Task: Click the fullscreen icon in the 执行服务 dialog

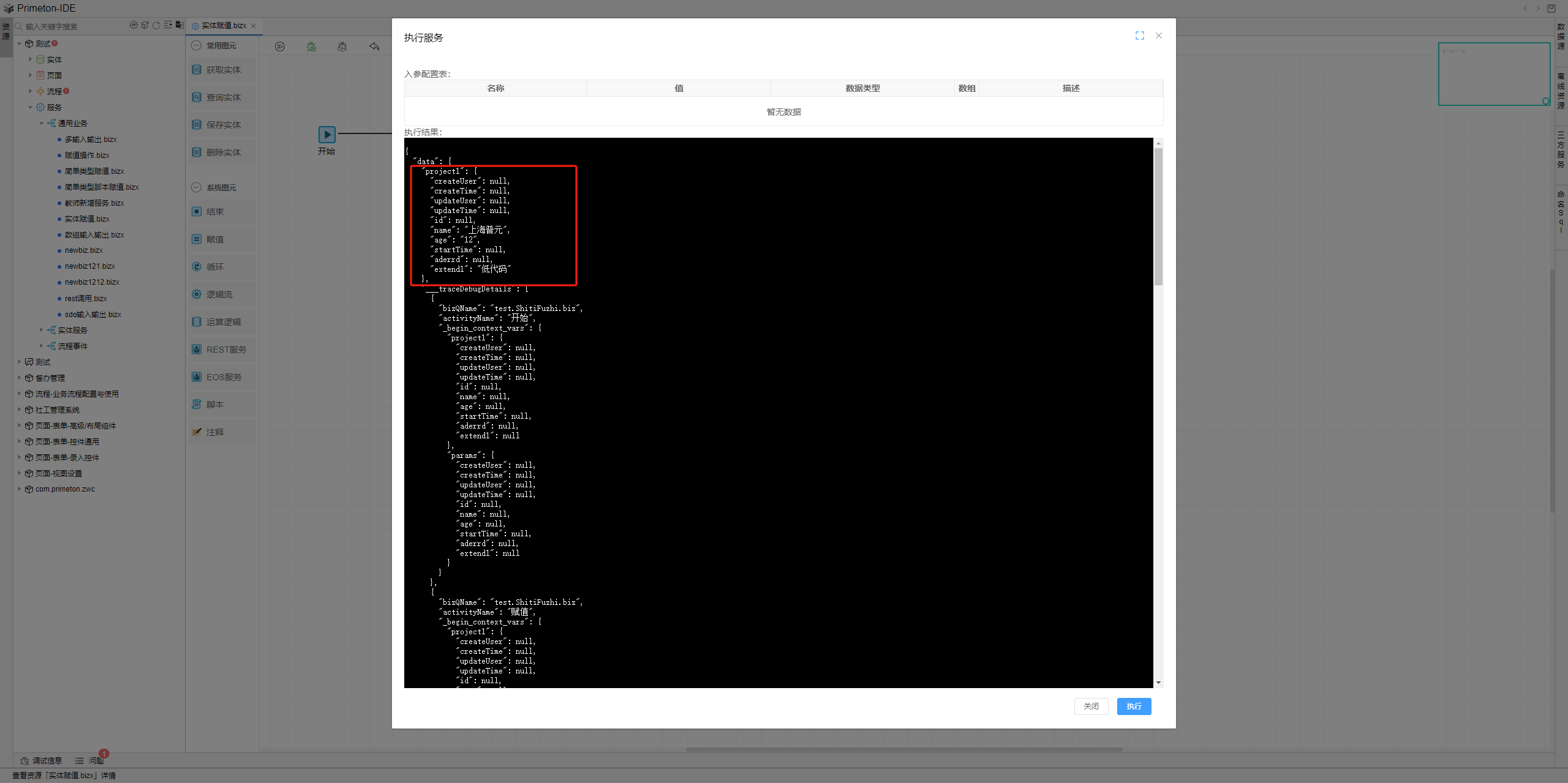Action: coord(1139,36)
